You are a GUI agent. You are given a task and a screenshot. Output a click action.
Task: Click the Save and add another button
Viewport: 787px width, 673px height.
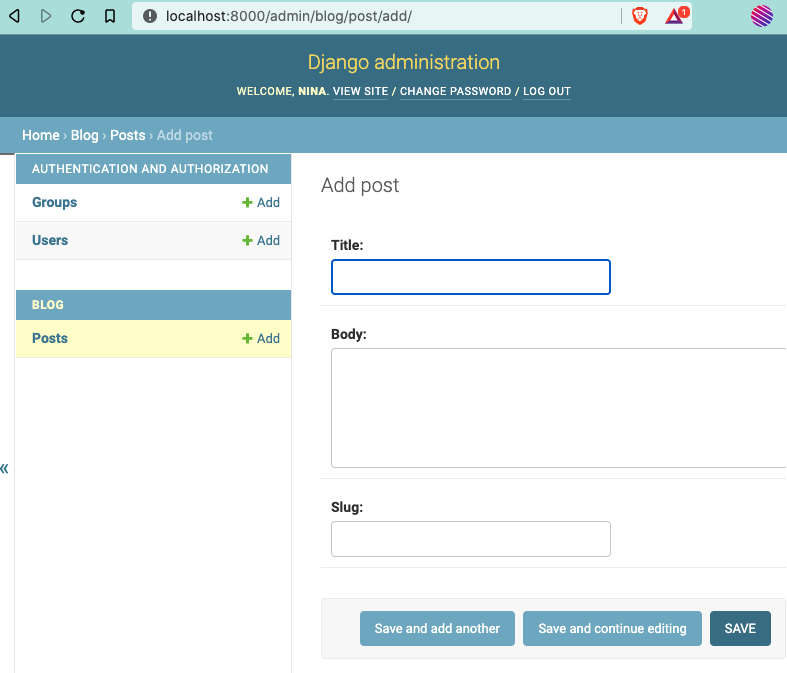pos(437,628)
